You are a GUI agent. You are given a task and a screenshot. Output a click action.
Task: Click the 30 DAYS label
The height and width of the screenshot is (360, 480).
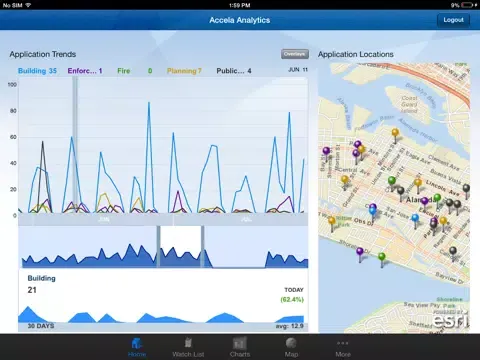click(41, 326)
